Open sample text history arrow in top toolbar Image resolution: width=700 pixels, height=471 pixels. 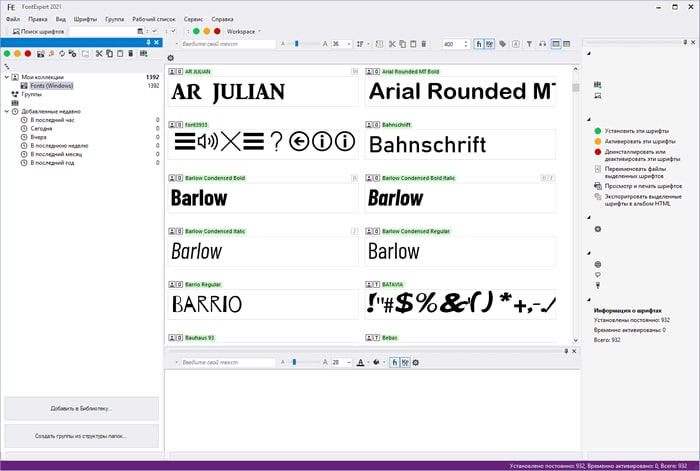click(176, 44)
